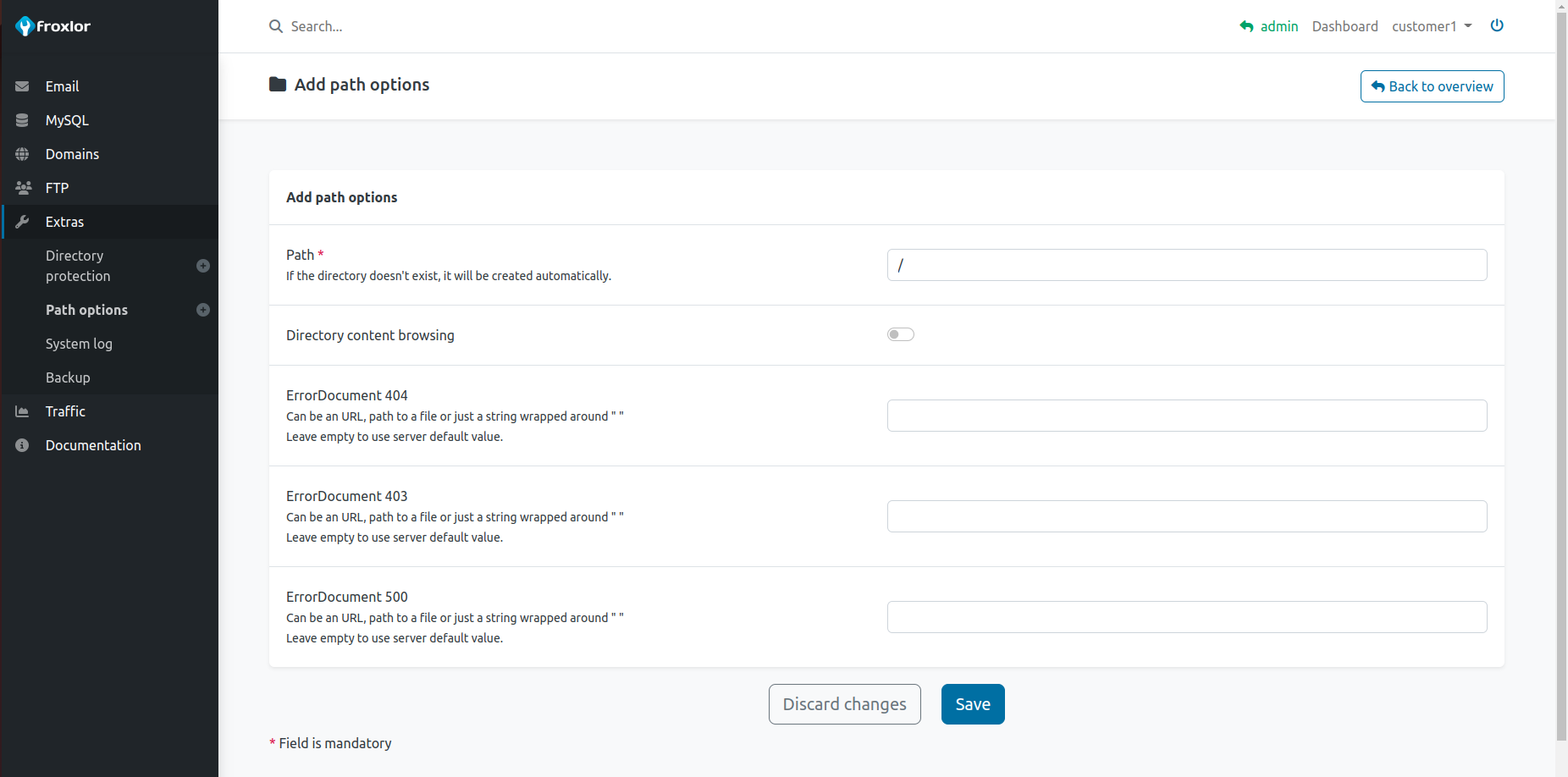Open System log from sidebar
This screenshot has width=1568, height=777.
(x=79, y=344)
